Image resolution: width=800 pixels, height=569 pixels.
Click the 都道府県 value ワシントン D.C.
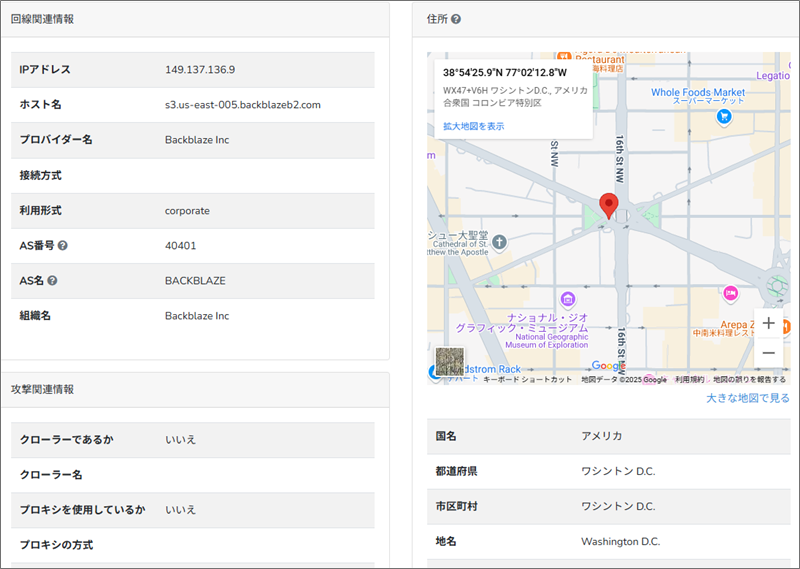click(x=618, y=471)
